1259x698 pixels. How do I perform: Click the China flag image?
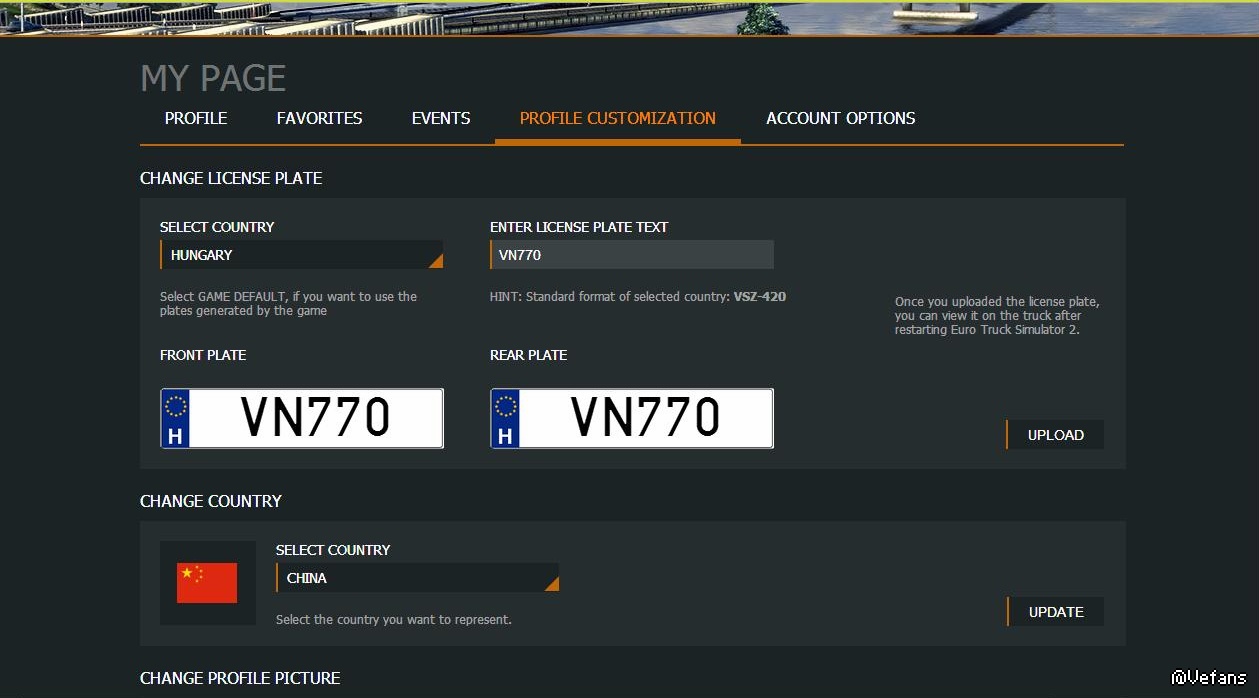coord(207,583)
